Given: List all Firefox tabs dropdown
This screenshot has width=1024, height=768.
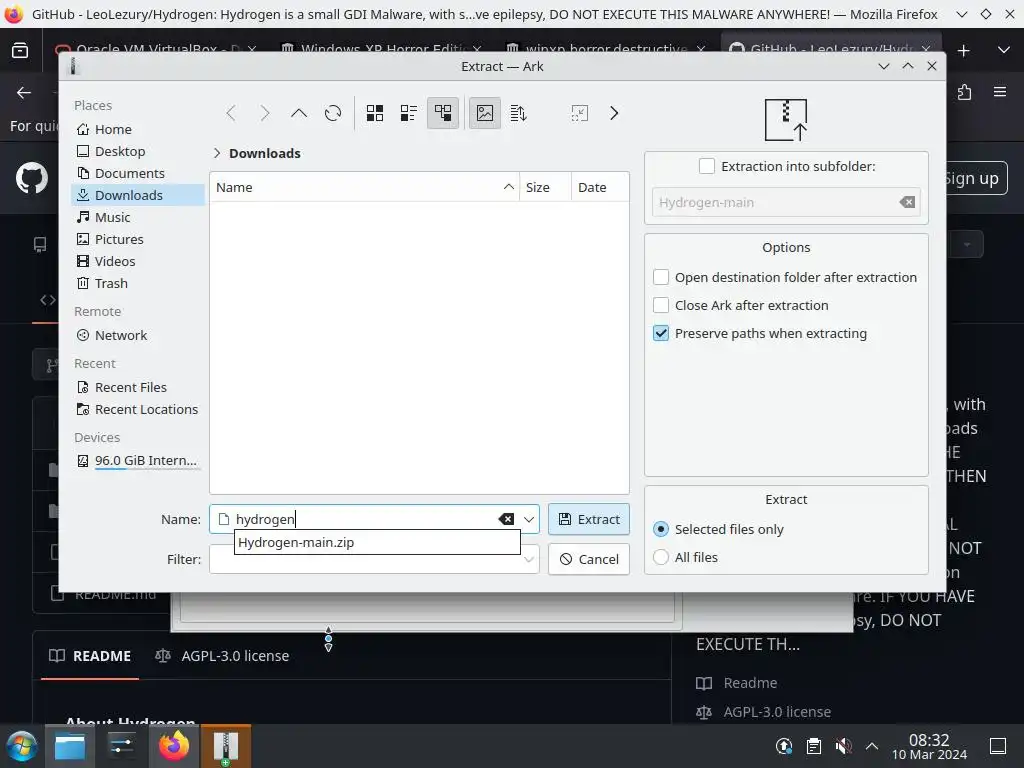Looking at the screenshot, I should 1004,51.
